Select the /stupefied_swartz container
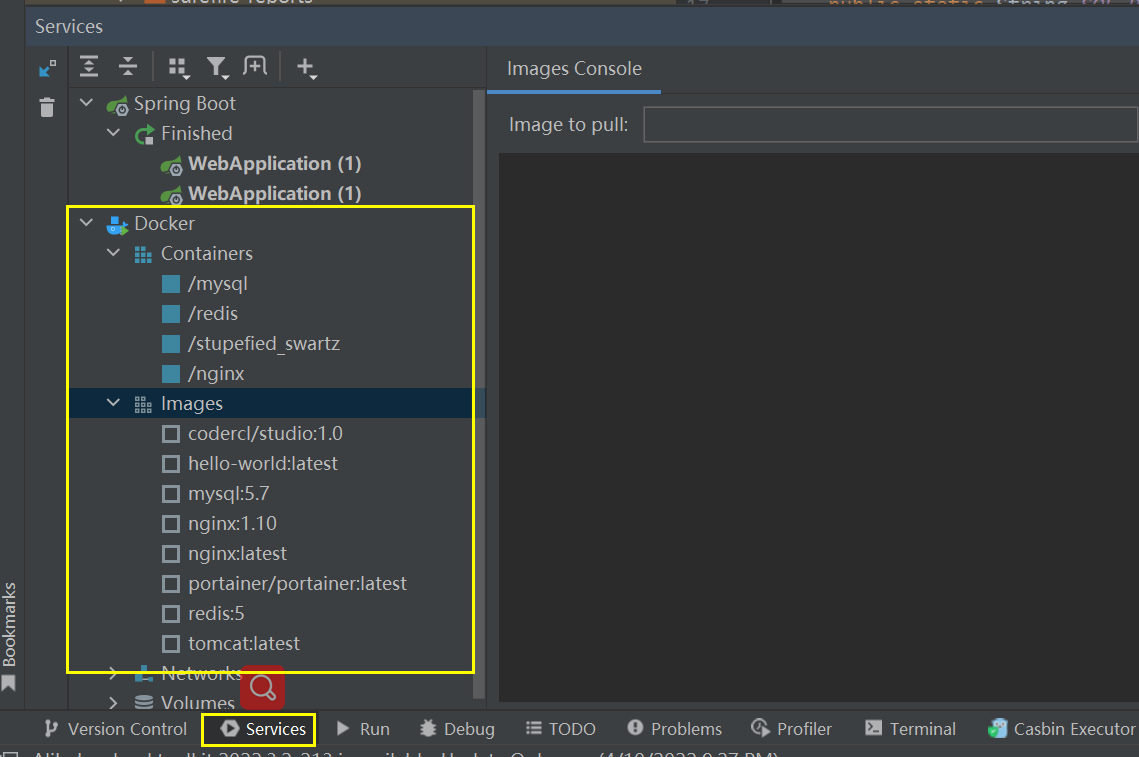The image size is (1139, 757). (264, 344)
